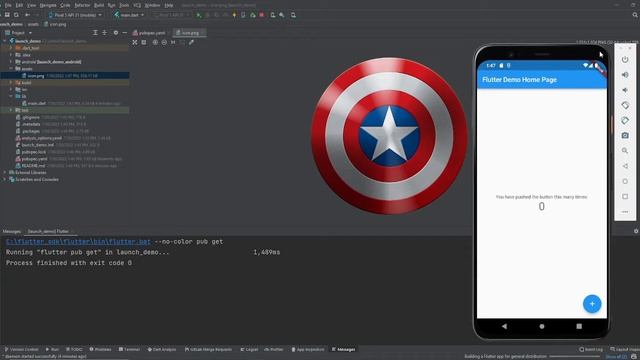Image resolution: width=640 pixels, height=360 pixels.
Task: Tap the phone's recent apps square button
Action: tap(579, 326)
